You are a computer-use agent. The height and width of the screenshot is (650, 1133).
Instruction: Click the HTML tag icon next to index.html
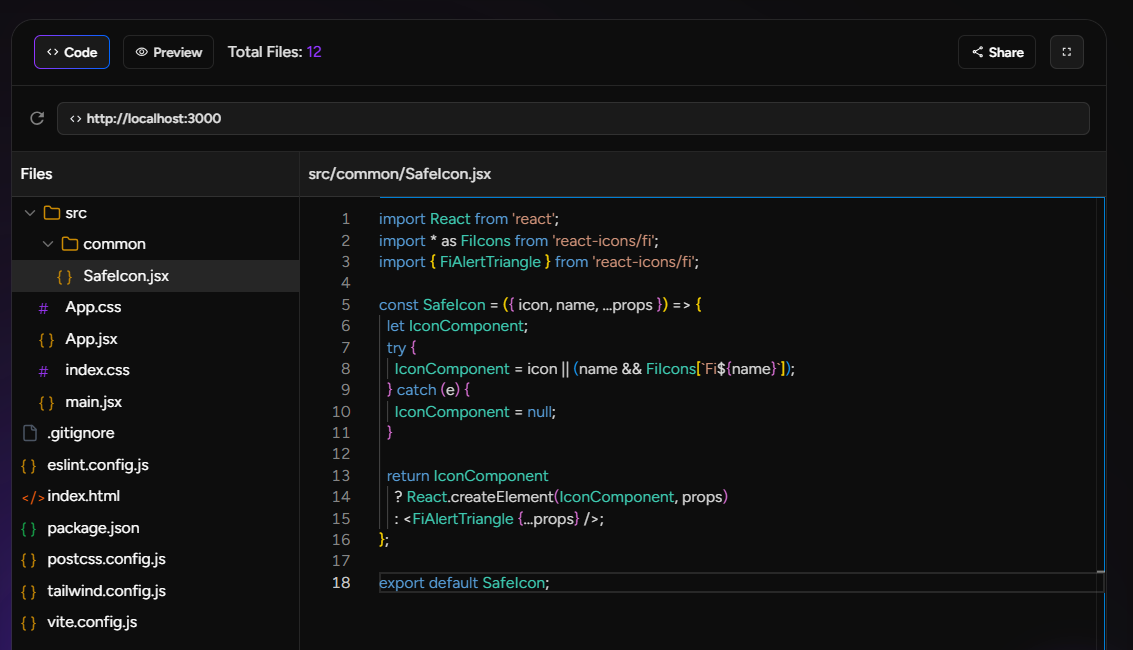pyautogui.click(x=33, y=497)
